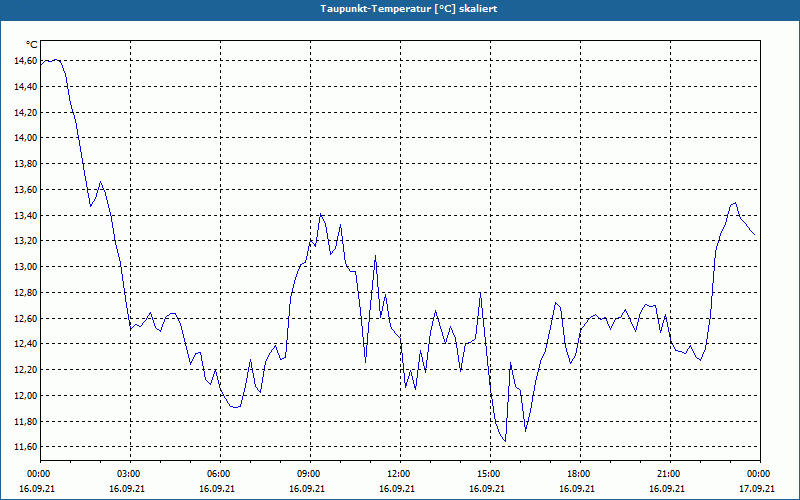The height and width of the screenshot is (500, 800).
Task: Click the 12,40 y-axis label
Action: pyautogui.click(x=26, y=344)
